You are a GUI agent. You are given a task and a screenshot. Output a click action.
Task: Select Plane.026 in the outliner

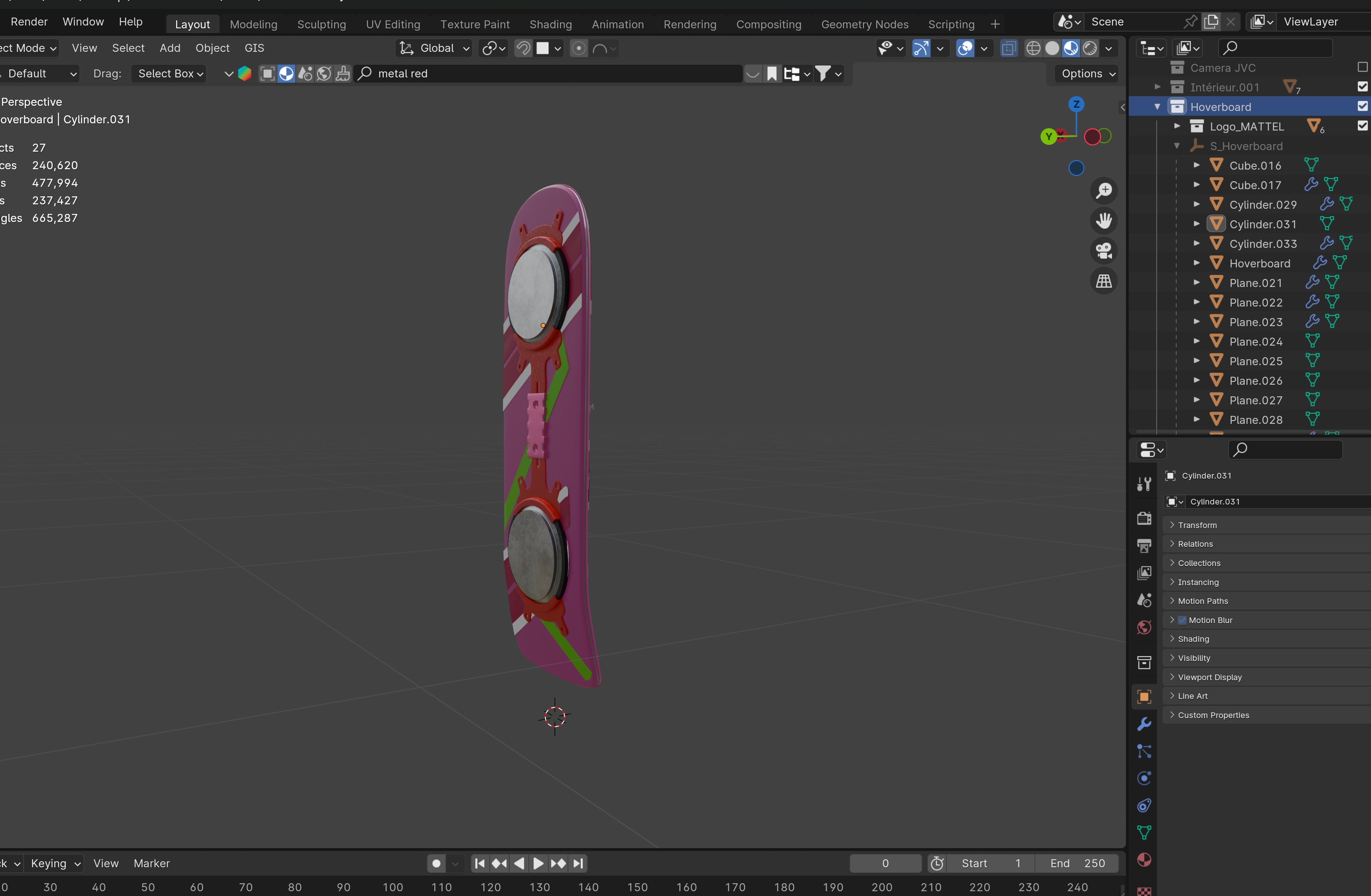[1256, 381]
